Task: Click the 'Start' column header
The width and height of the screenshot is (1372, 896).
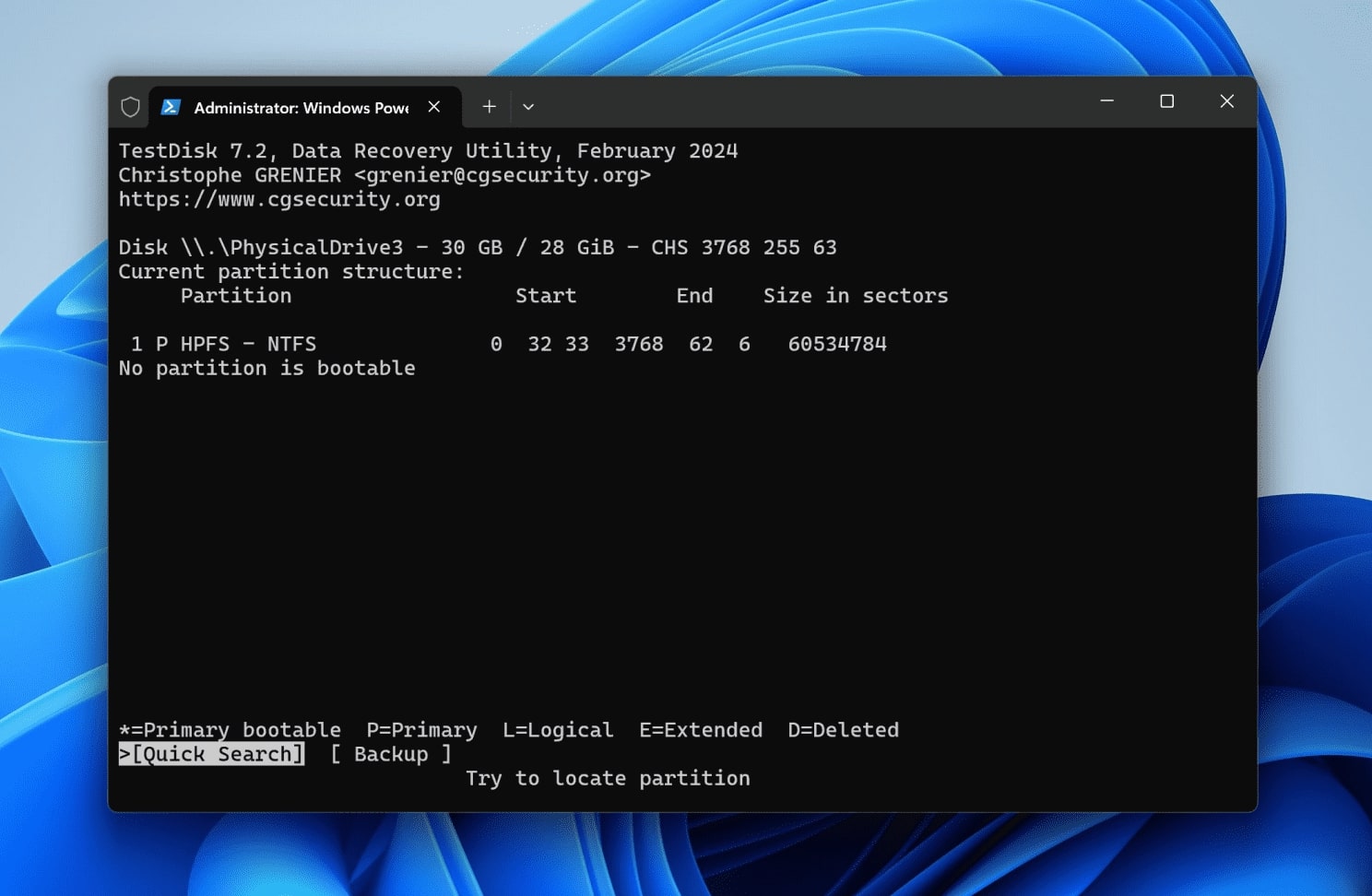Action: point(546,296)
